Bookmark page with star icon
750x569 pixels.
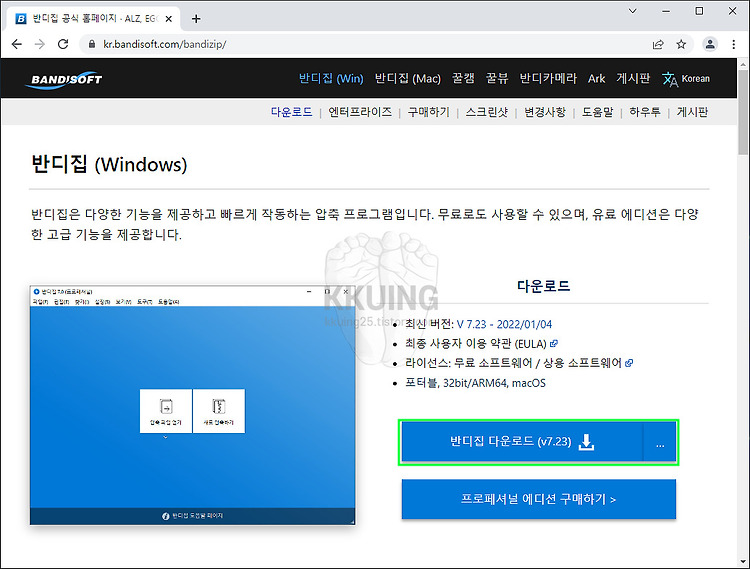point(681,44)
